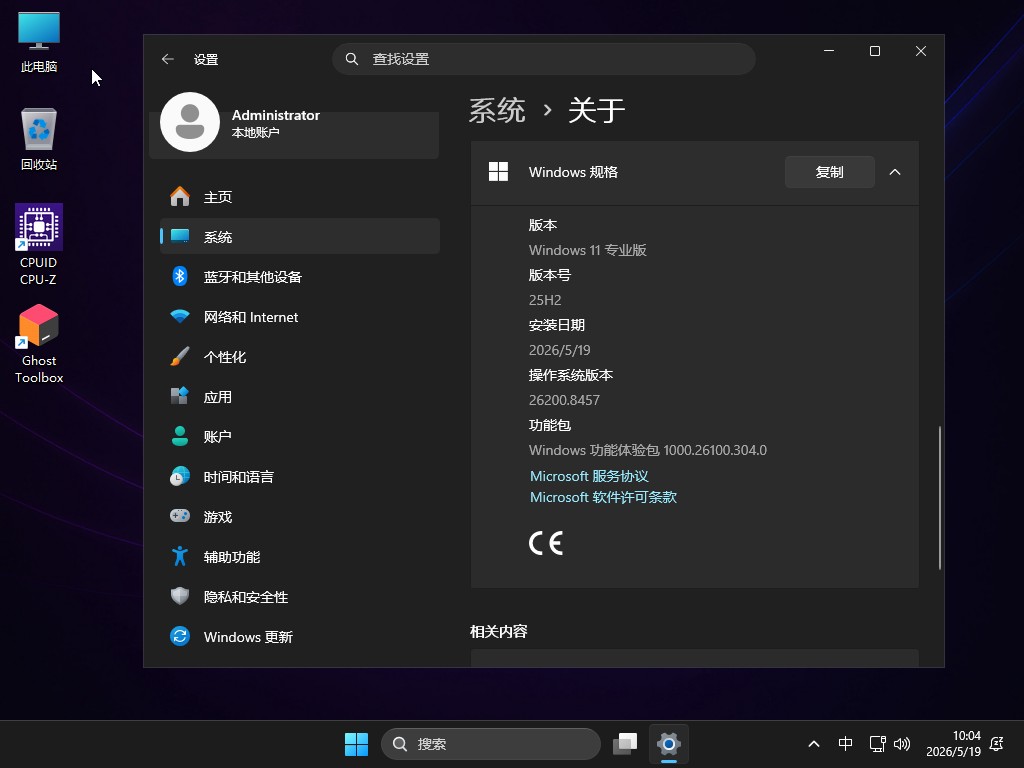
Task: Open Microsoft 软件许可条款 link
Action: (603, 497)
